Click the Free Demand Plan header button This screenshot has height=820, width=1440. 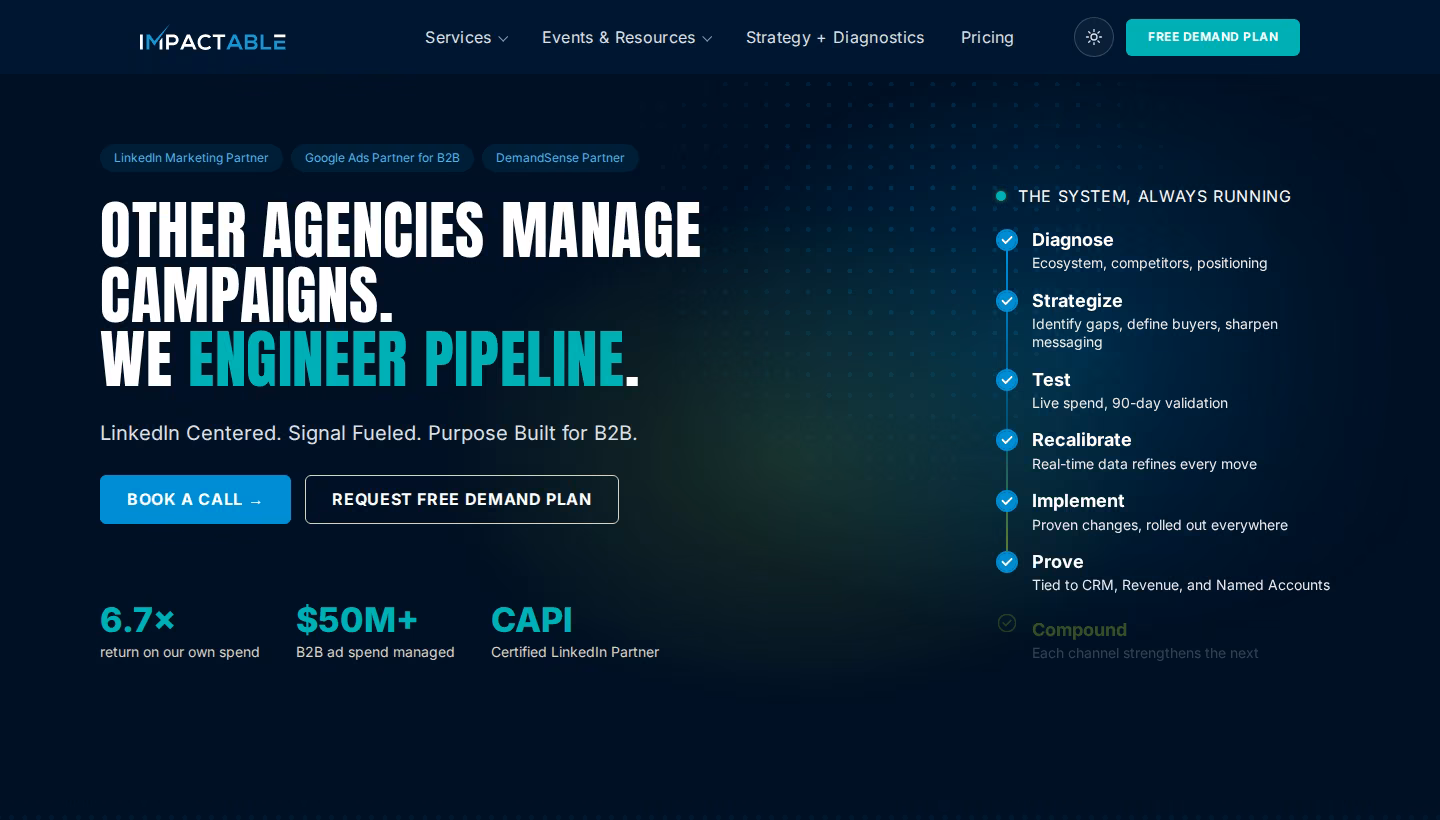pyautogui.click(x=1213, y=37)
